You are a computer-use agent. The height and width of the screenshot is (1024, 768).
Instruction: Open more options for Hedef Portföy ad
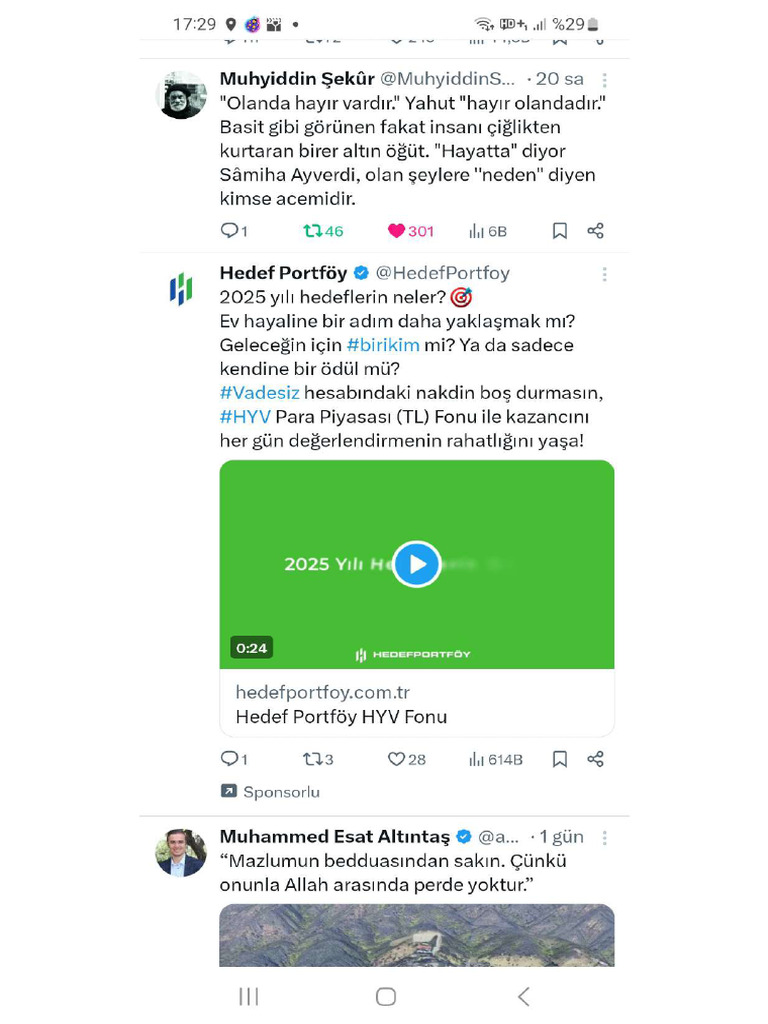[x=604, y=274]
